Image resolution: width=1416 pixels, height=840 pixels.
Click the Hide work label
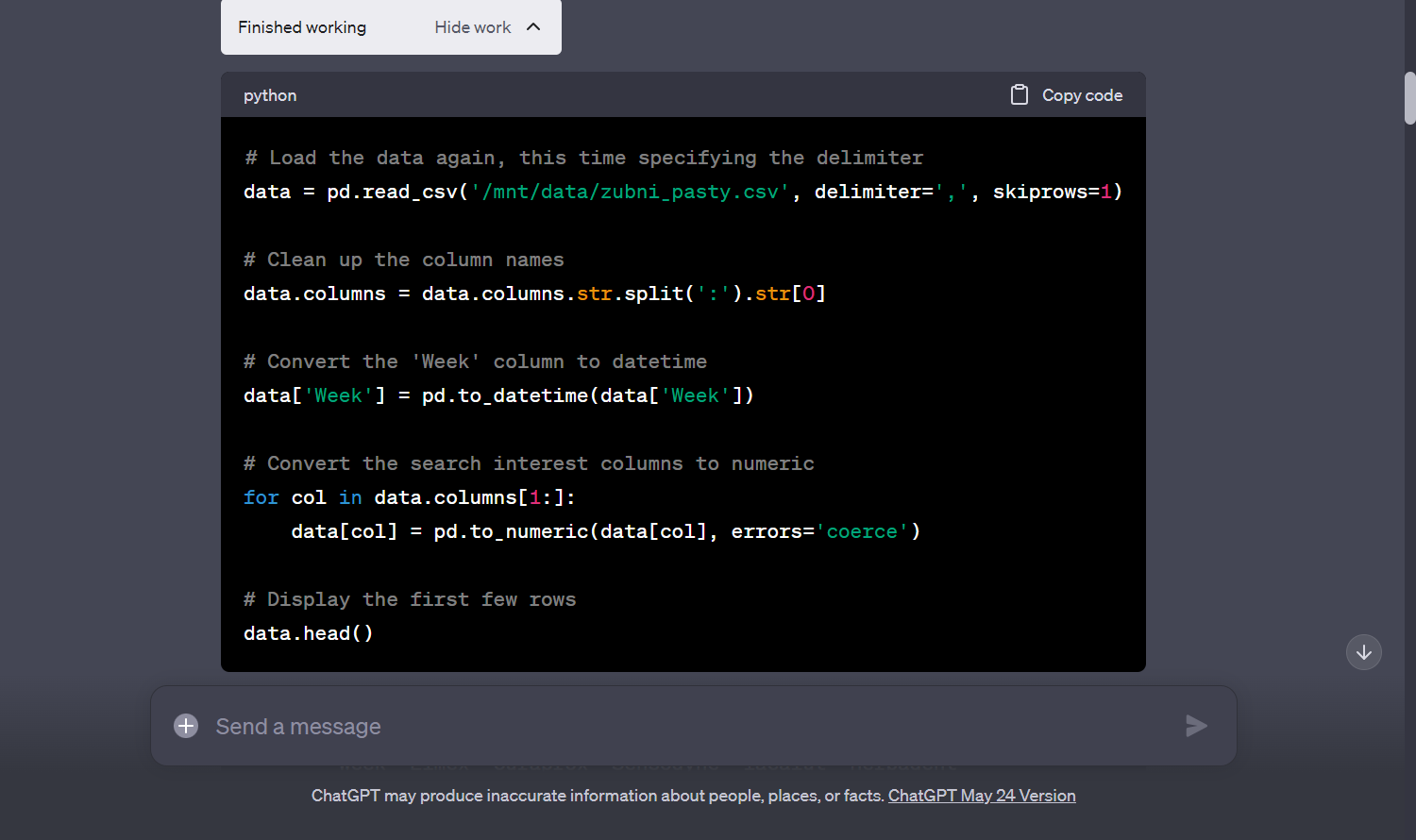tap(472, 27)
